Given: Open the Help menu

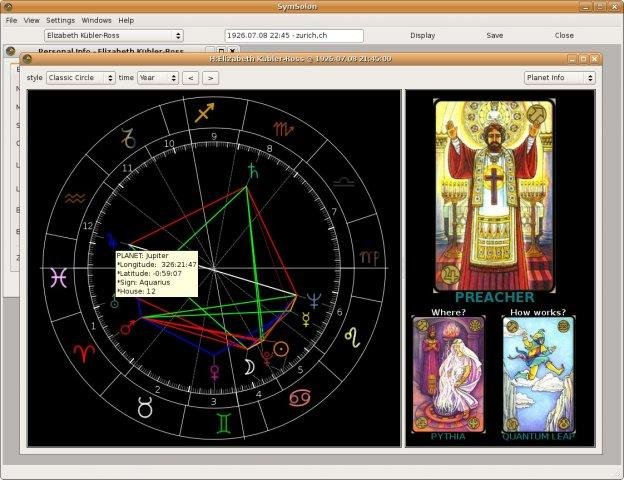Looking at the screenshot, I should (x=126, y=20).
